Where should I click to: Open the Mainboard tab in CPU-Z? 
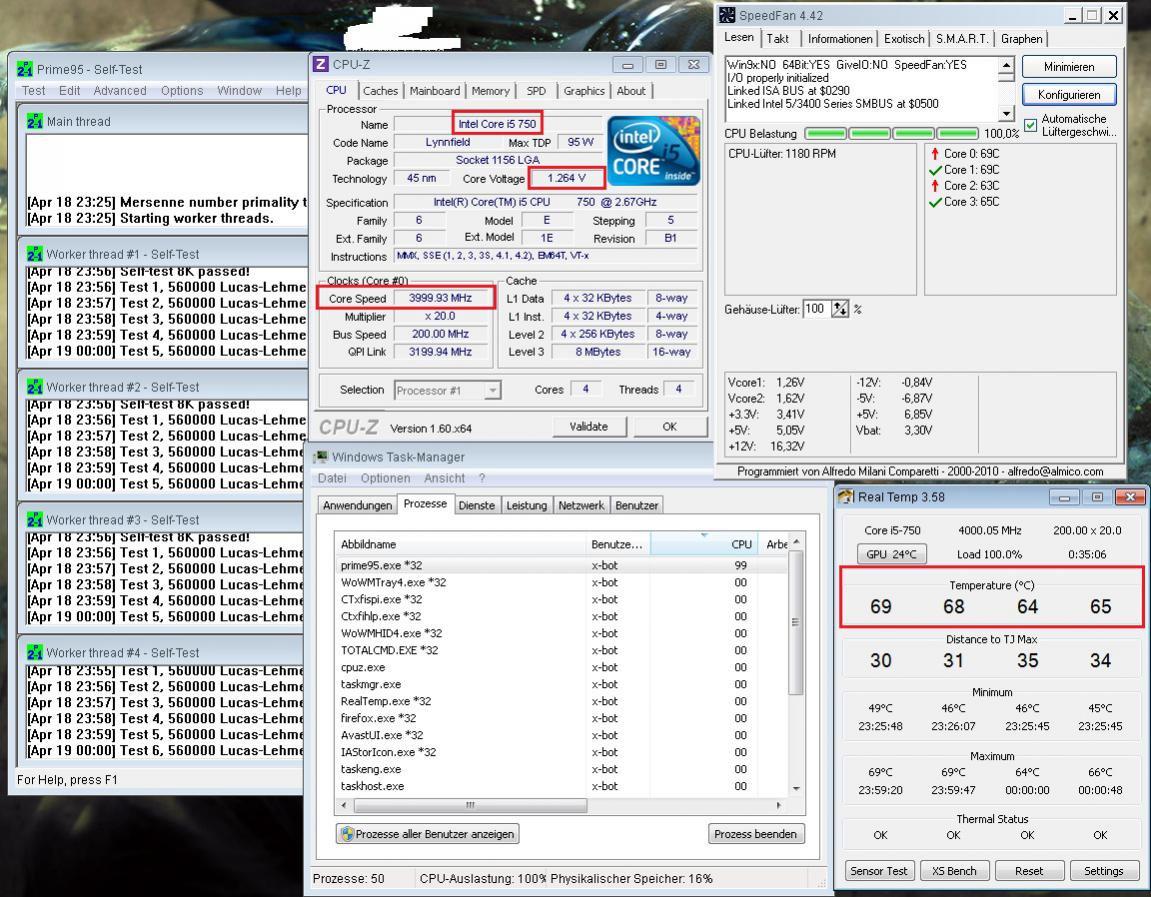point(435,91)
